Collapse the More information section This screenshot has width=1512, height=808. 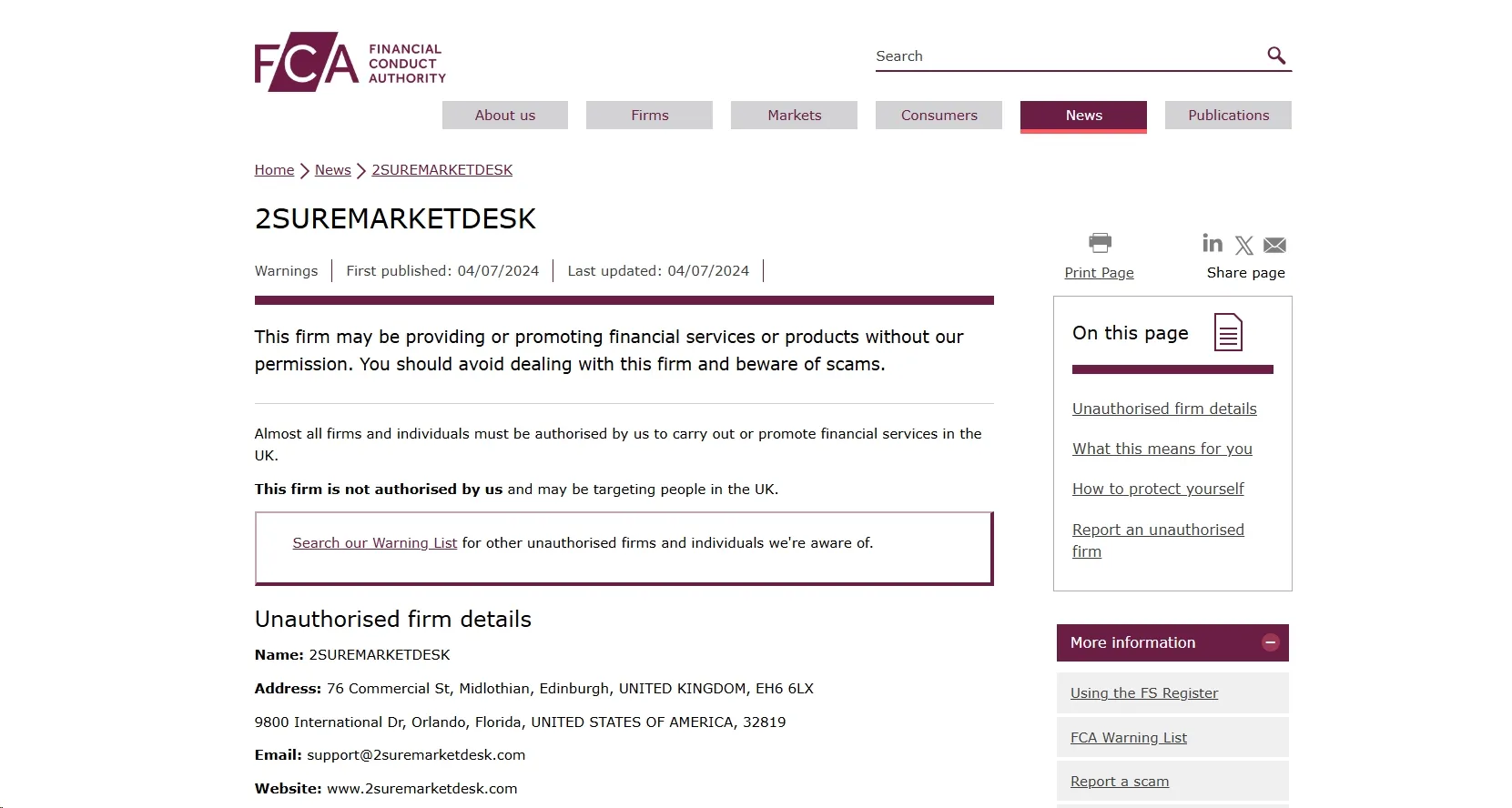coord(1271,642)
